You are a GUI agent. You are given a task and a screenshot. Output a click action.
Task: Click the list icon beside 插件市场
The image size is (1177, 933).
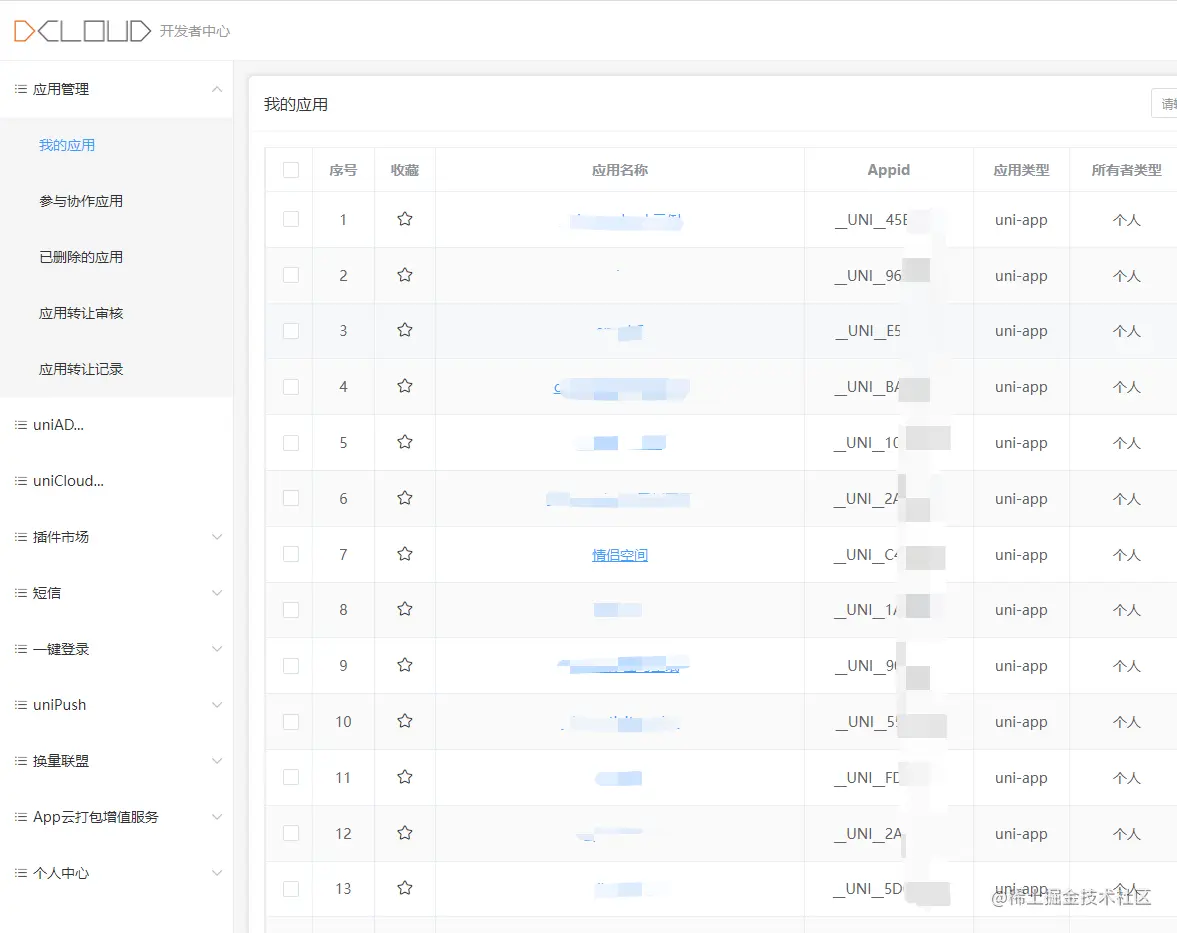21,537
